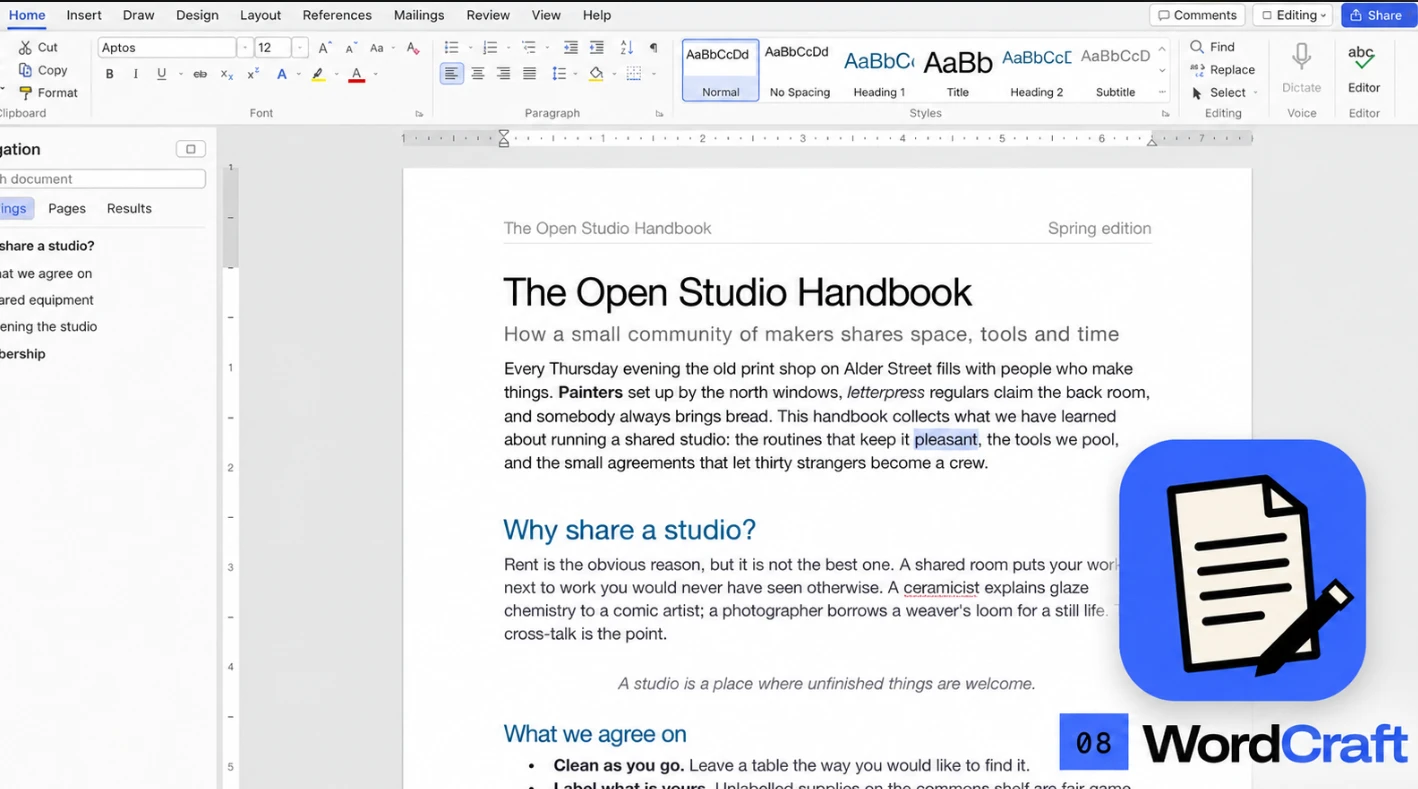Open the Editor spelling check
Image resolution: width=1418 pixels, height=789 pixels.
point(1363,68)
